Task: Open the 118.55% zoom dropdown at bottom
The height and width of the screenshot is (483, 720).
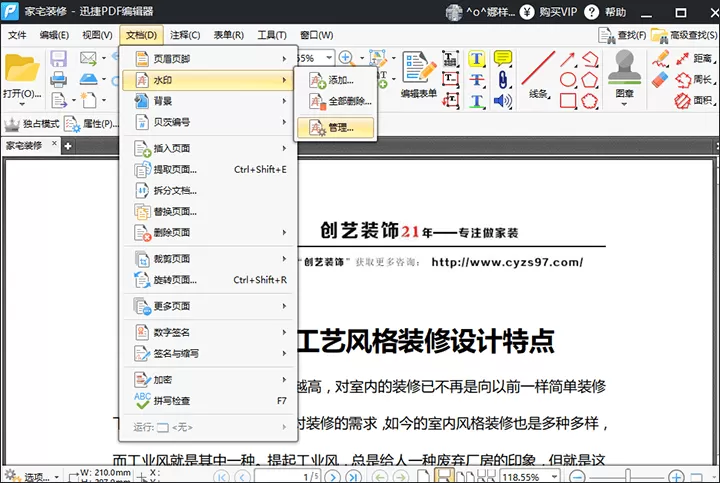Action: click(554, 476)
